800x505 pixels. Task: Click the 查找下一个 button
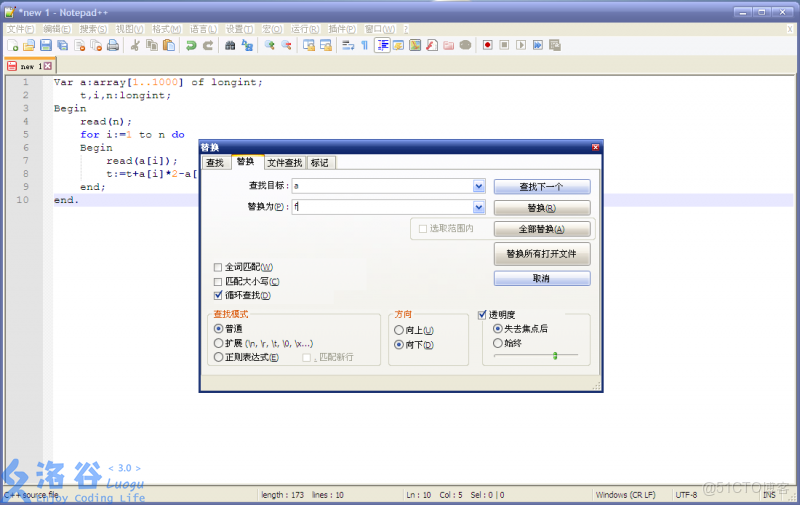click(x=542, y=187)
